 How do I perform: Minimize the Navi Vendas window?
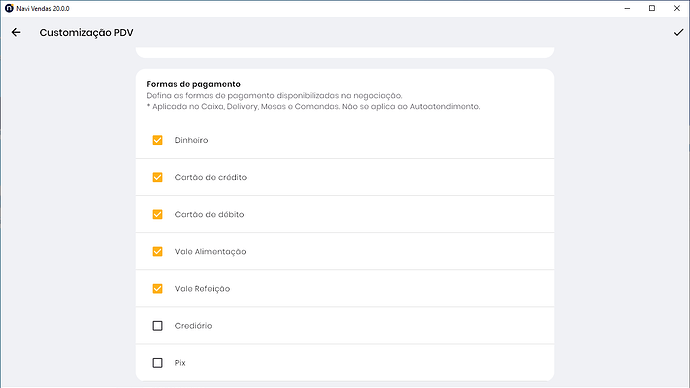click(628, 8)
